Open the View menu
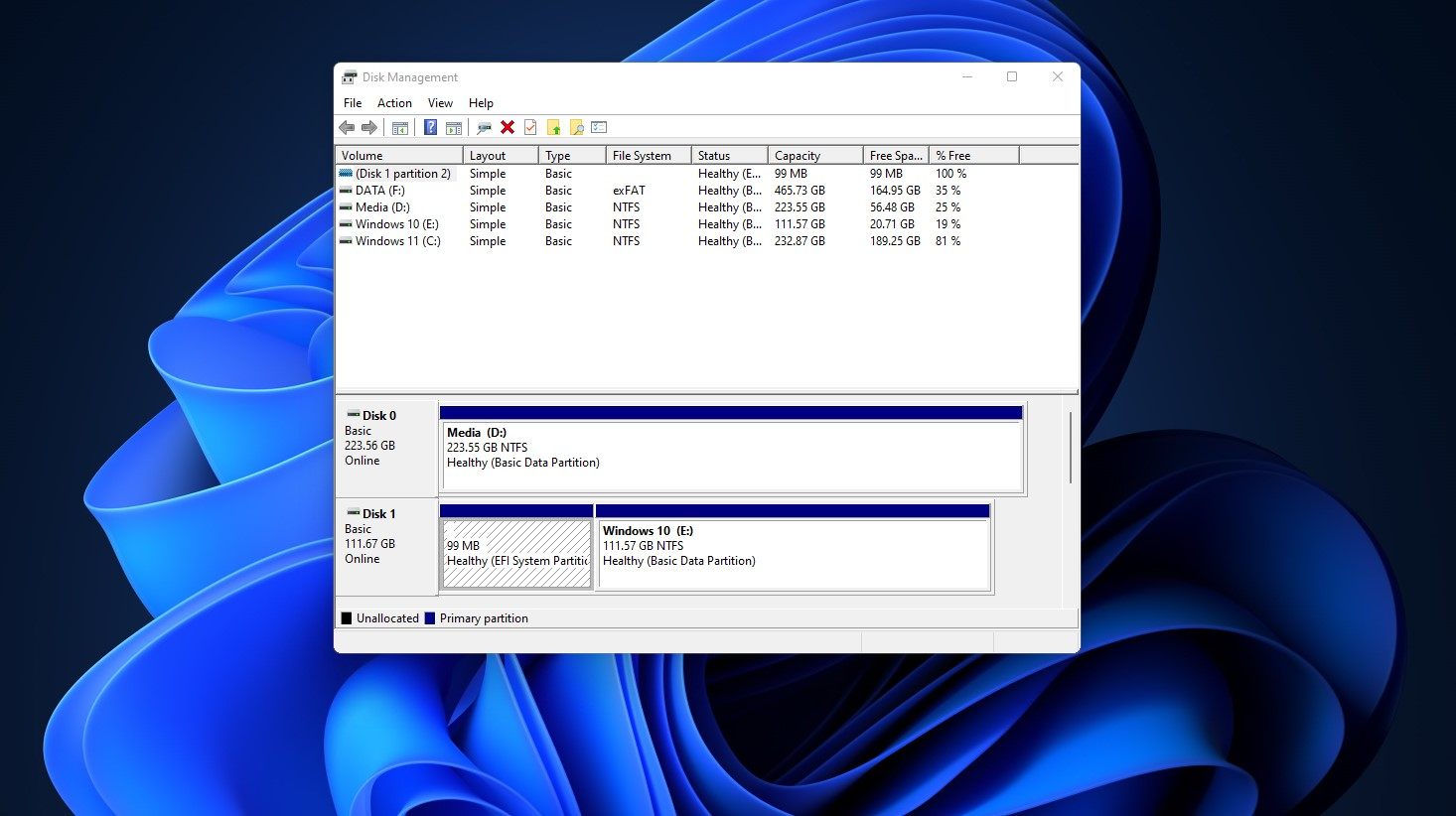1456x816 pixels. 440,103
